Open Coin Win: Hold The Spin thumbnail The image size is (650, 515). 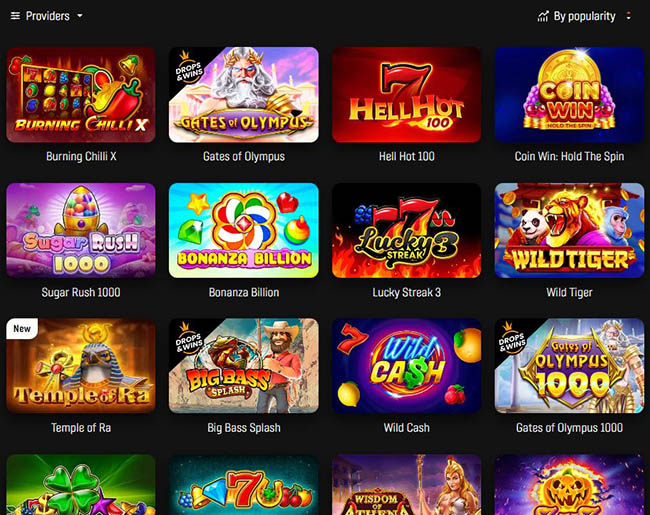pos(569,95)
